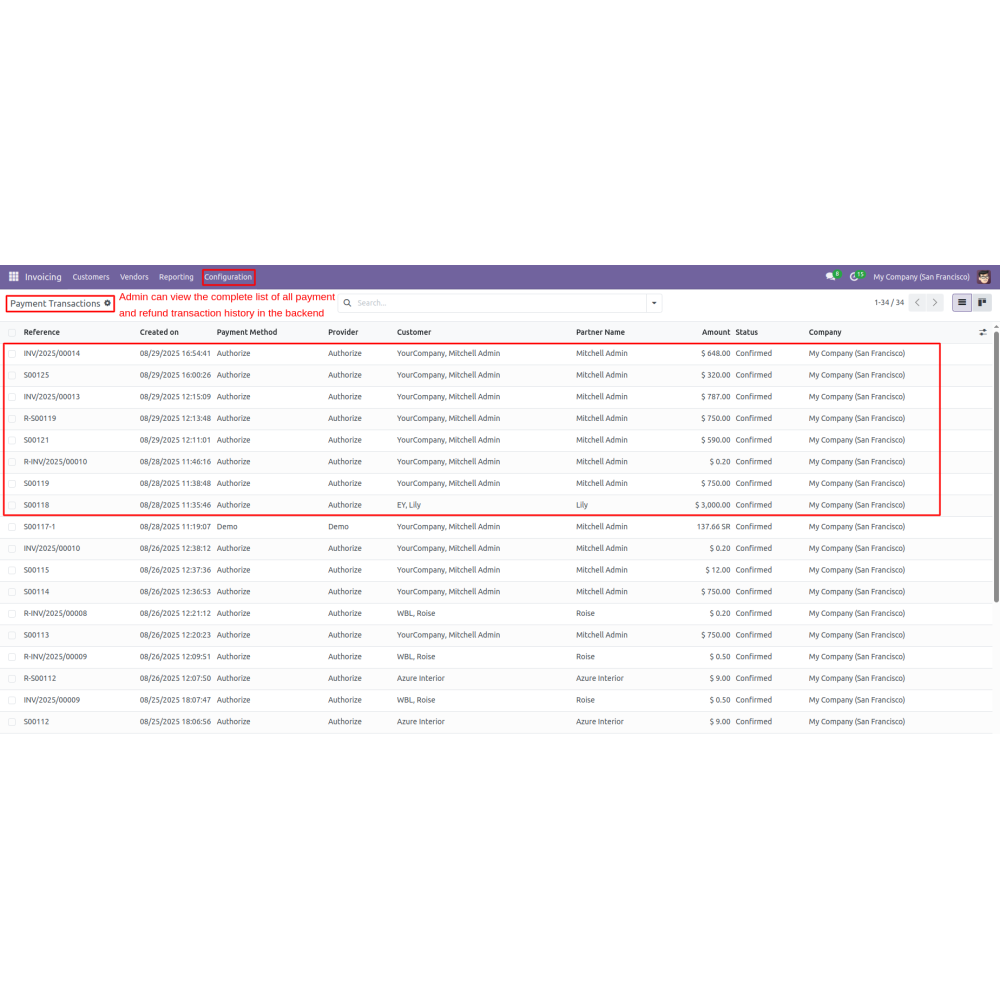Switch to list view

pos(961,302)
